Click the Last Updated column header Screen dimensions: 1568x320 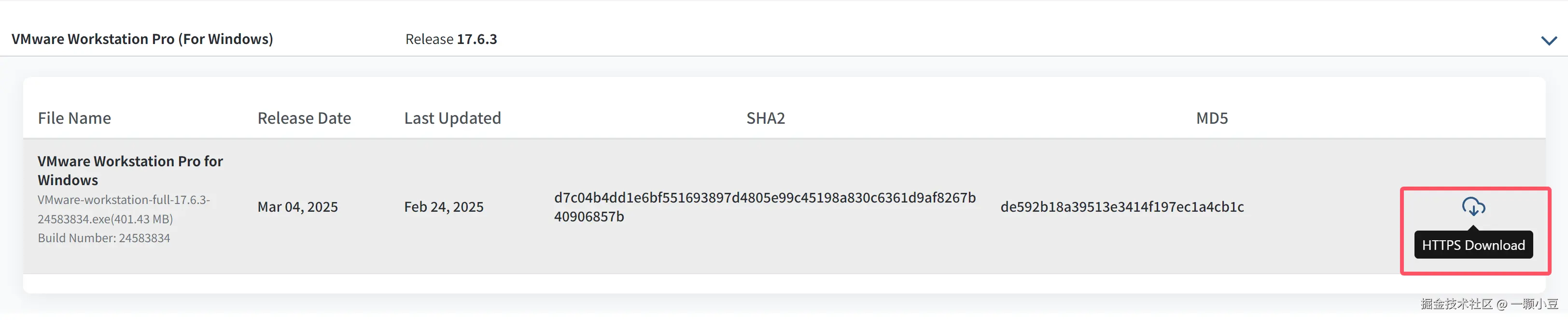(452, 118)
